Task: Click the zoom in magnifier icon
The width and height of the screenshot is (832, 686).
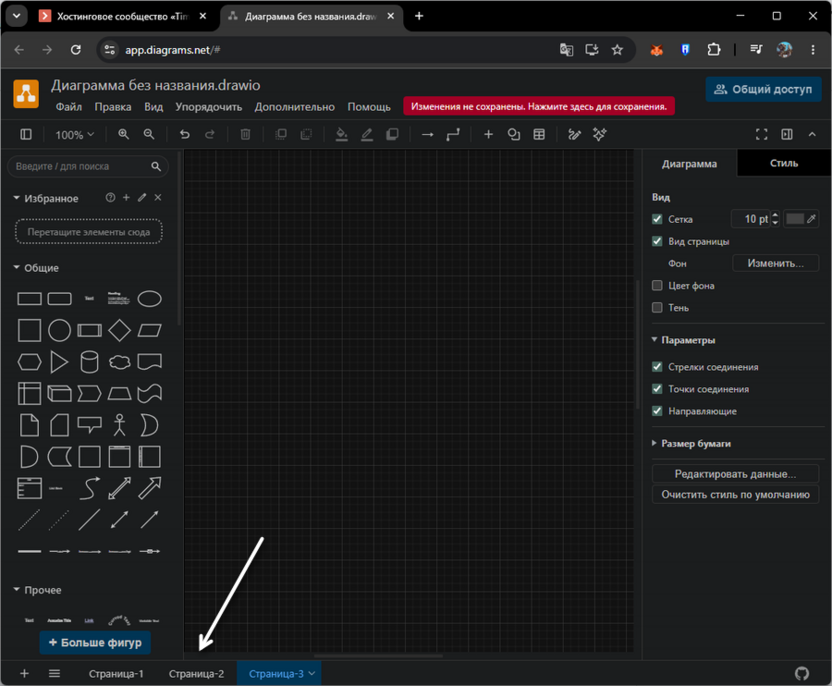Action: [123, 134]
